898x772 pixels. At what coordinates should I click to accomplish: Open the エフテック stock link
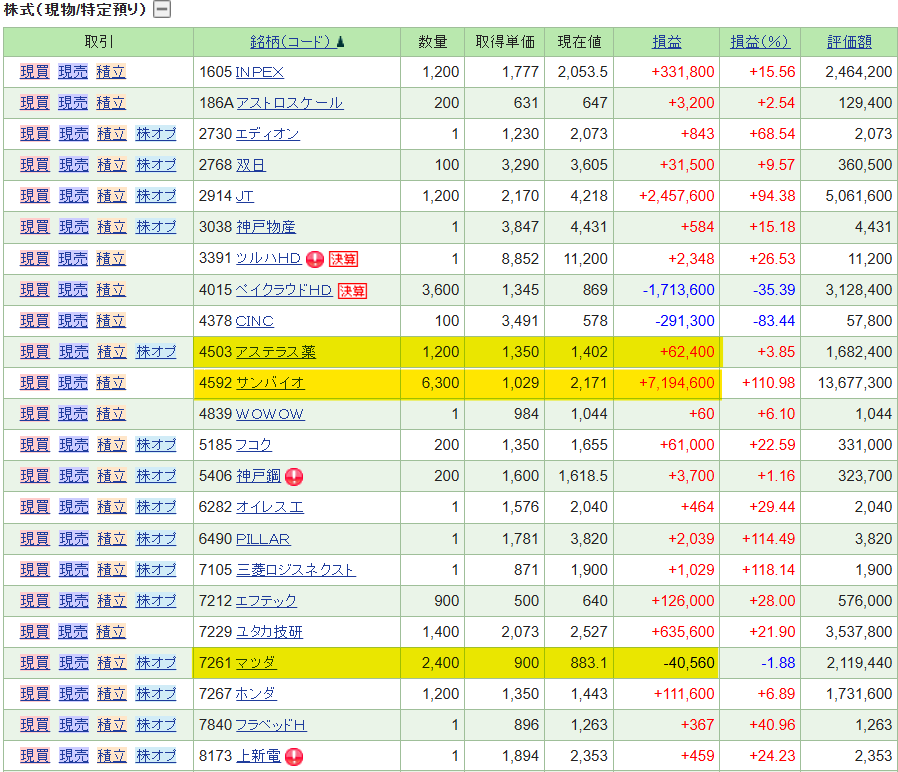point(266,601)
